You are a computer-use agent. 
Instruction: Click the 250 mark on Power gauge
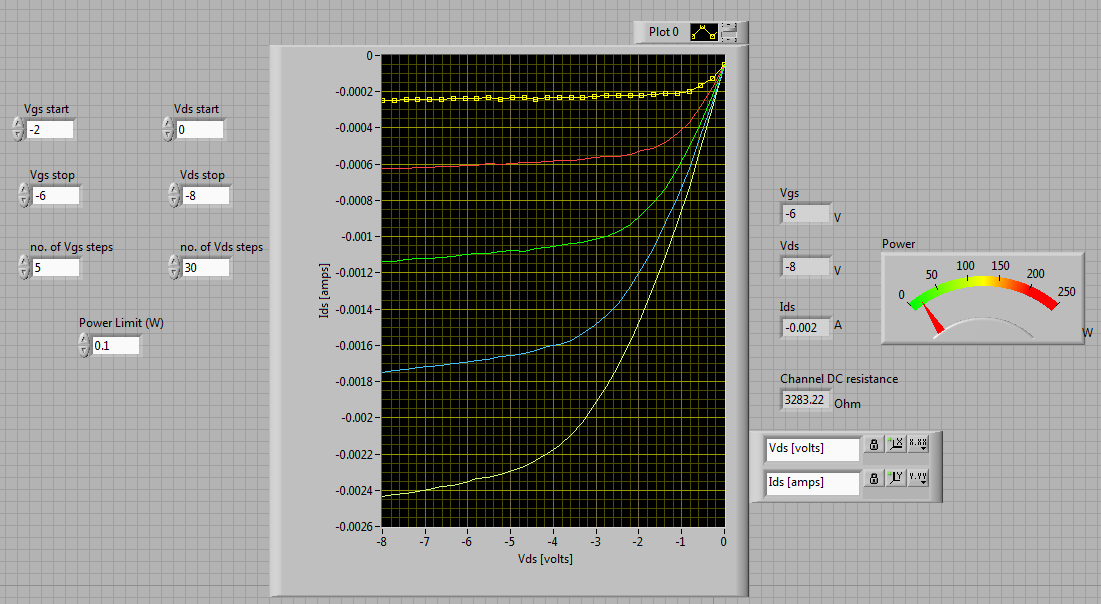[x=1067, y=292]
